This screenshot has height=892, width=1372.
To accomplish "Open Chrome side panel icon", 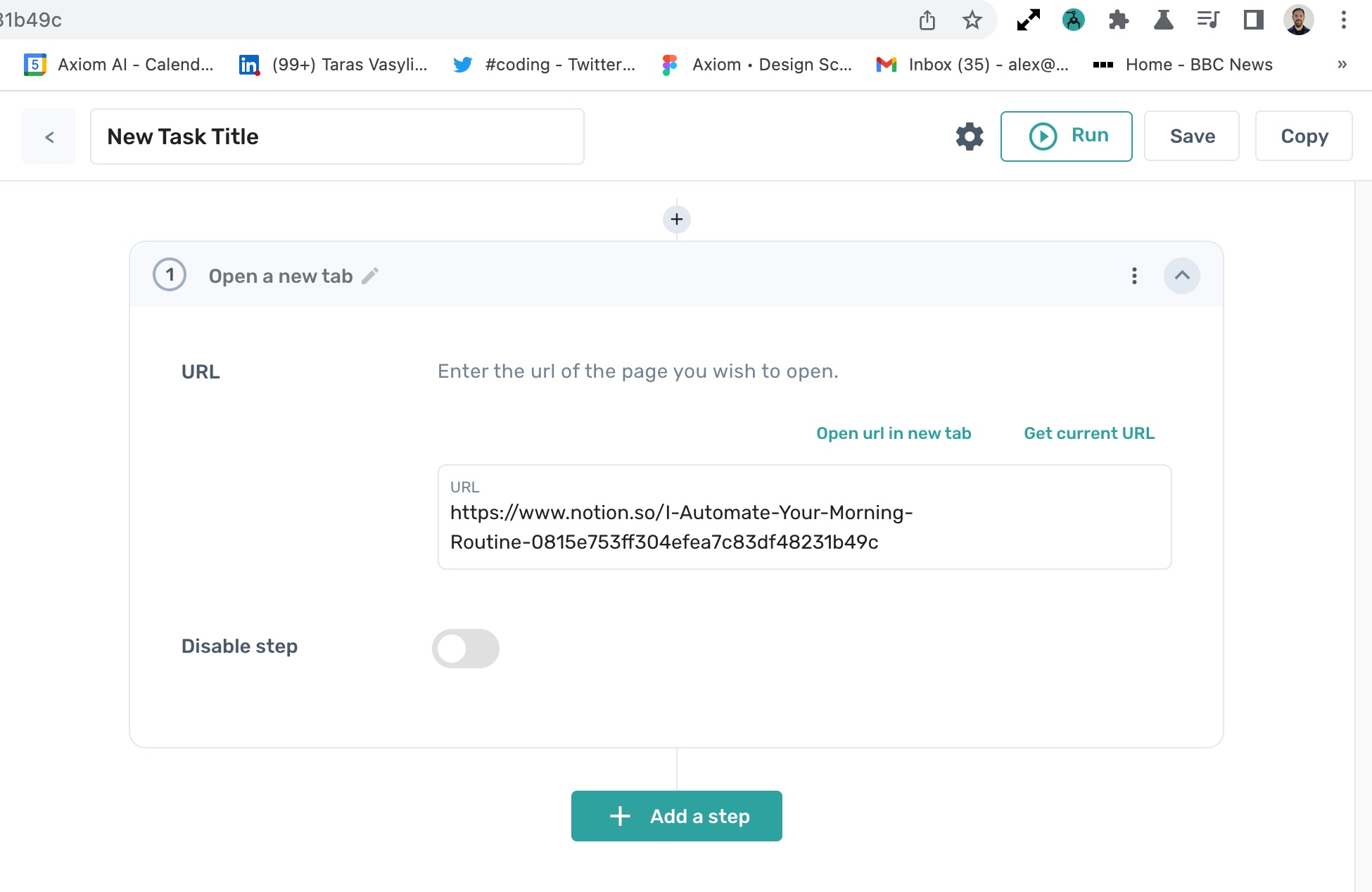I will (x=1253, y=20).
